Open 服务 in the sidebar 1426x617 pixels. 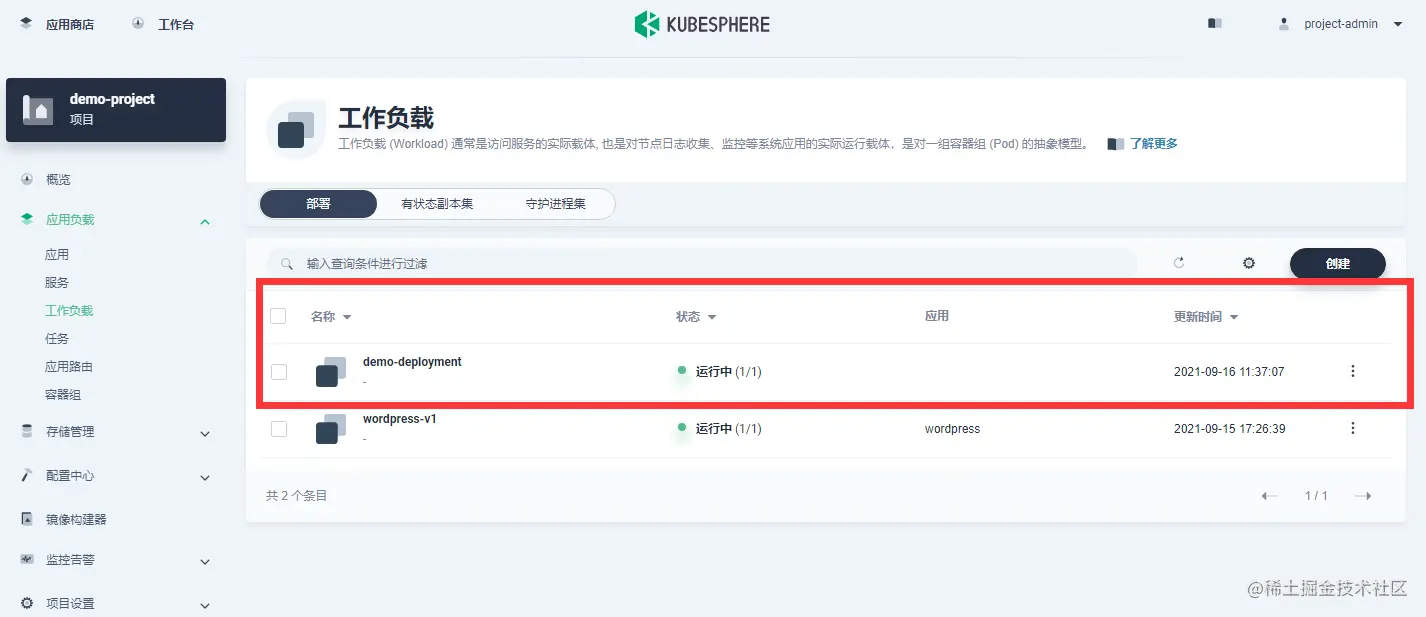[x=57, y=283]
